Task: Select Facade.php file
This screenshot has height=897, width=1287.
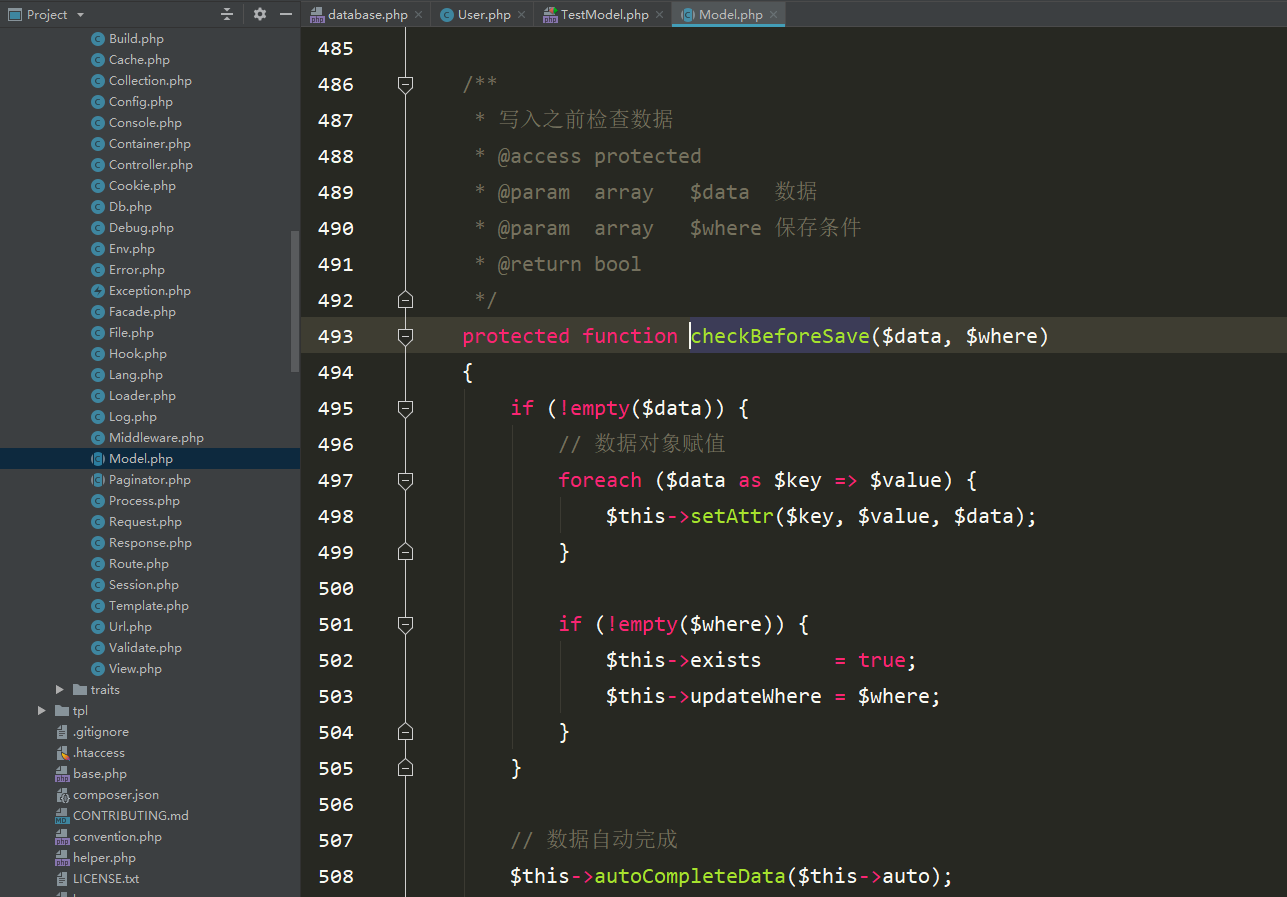Action: pyautogui.click(x=142, y=312)
